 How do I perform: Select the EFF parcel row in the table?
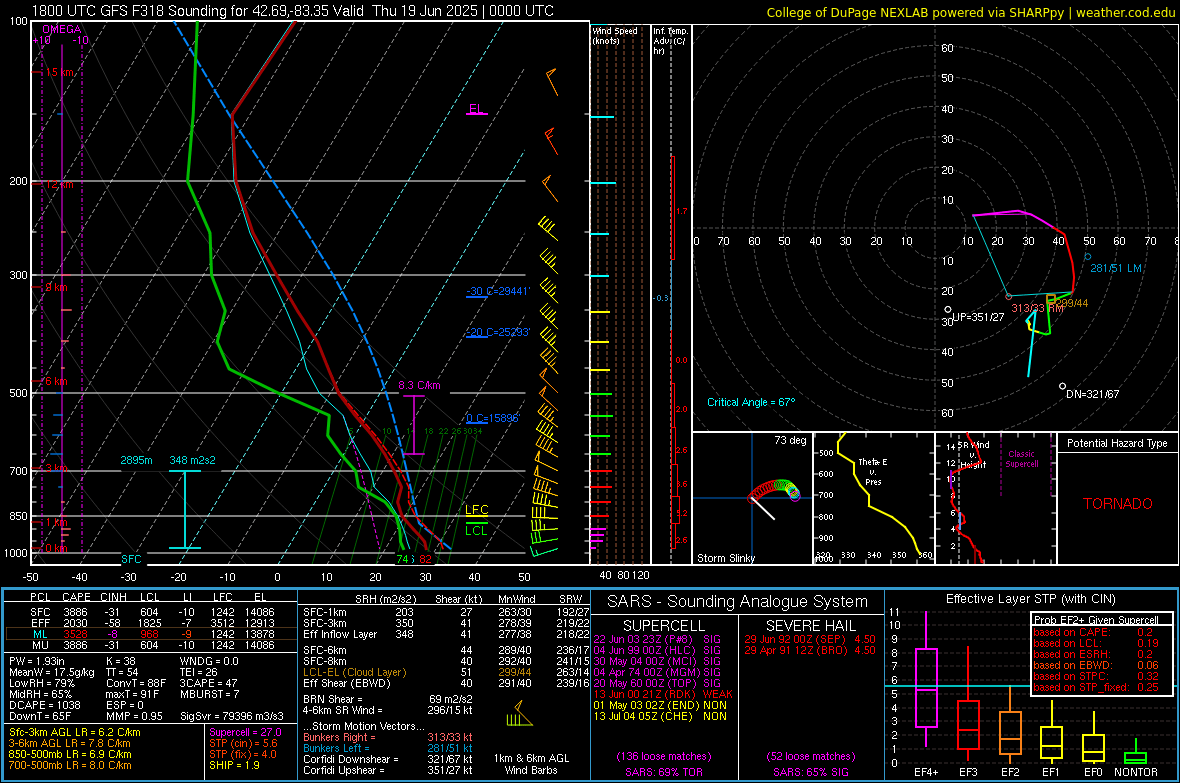click(x=151, y=623)
